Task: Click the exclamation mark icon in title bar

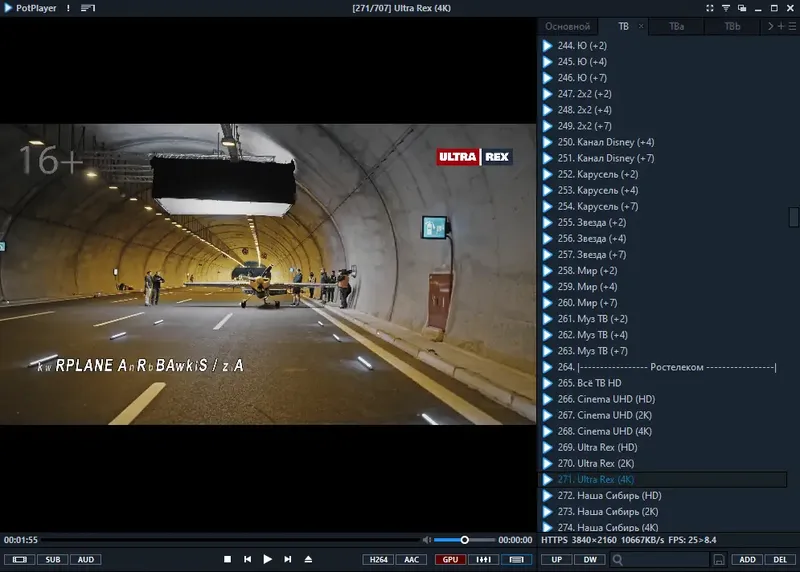Action: 68,8
